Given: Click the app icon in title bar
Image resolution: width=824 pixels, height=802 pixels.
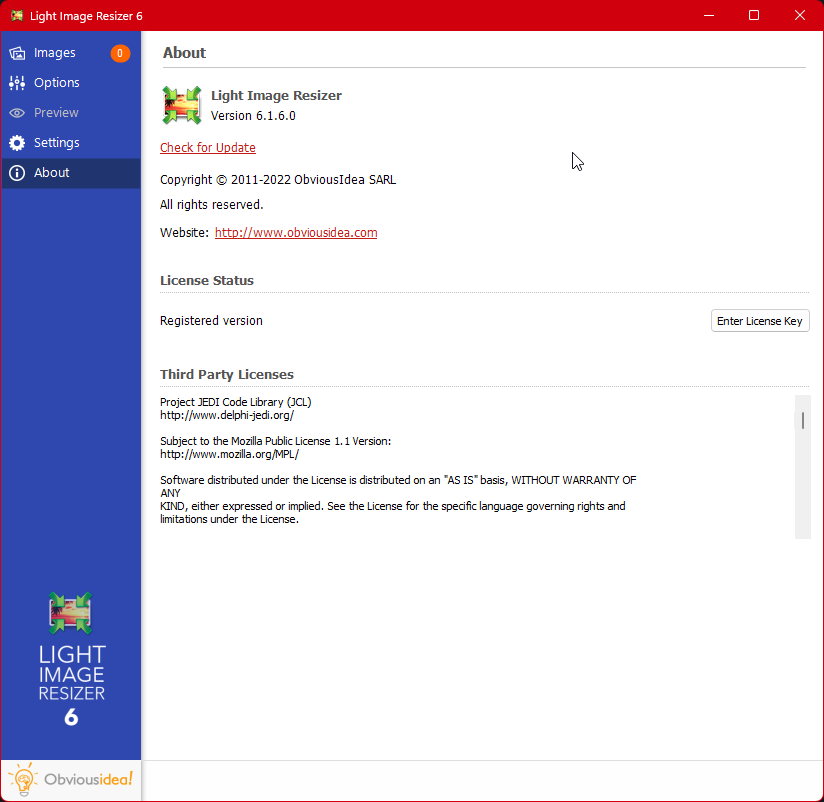Looking at the screenshot, I should tap(17, 16).
